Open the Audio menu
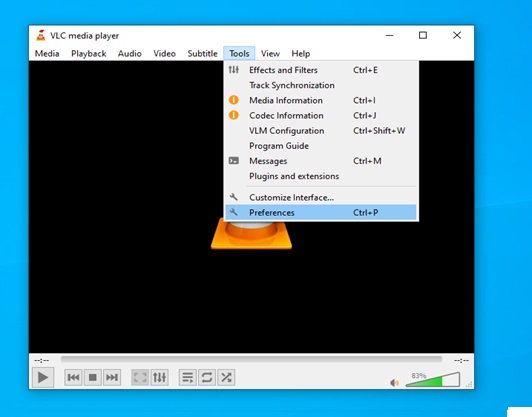The image size is (532, 417). coord(130,54)
